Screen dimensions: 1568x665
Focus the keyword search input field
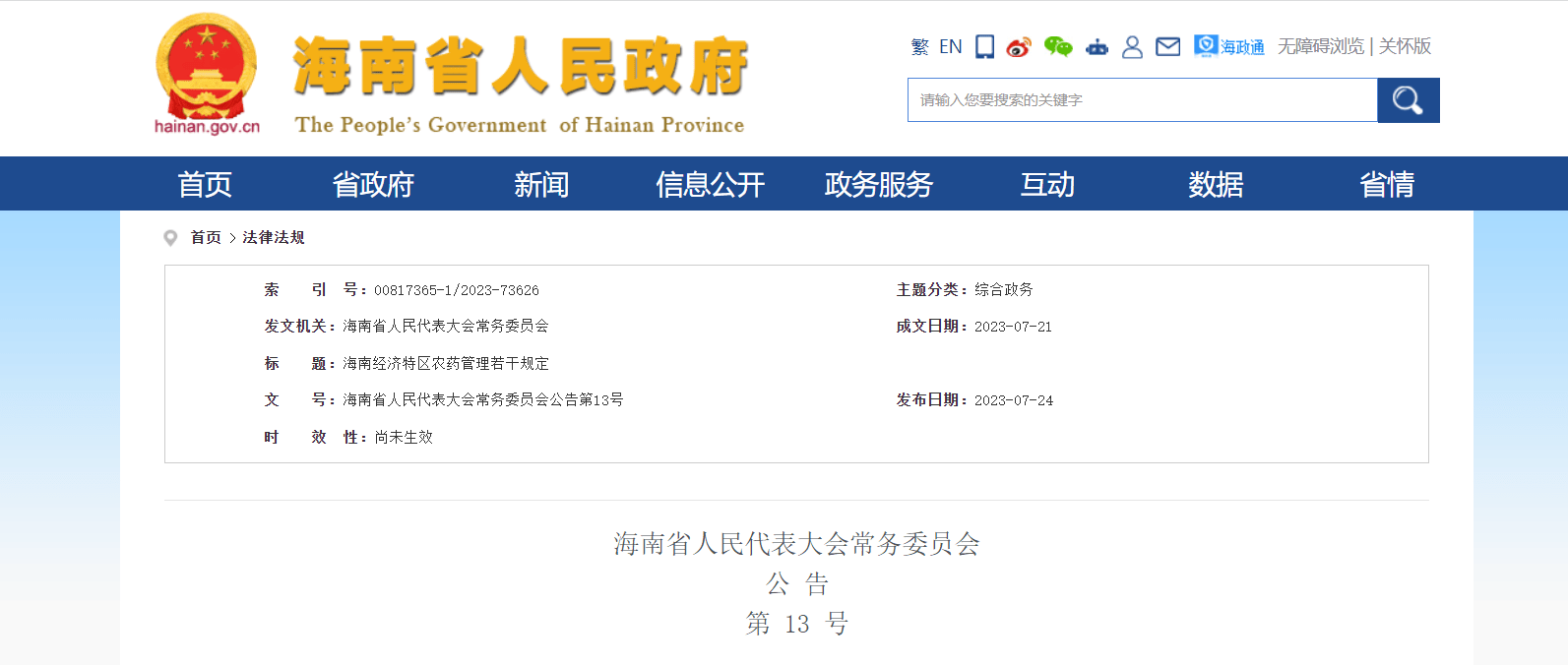[1142, 100]
